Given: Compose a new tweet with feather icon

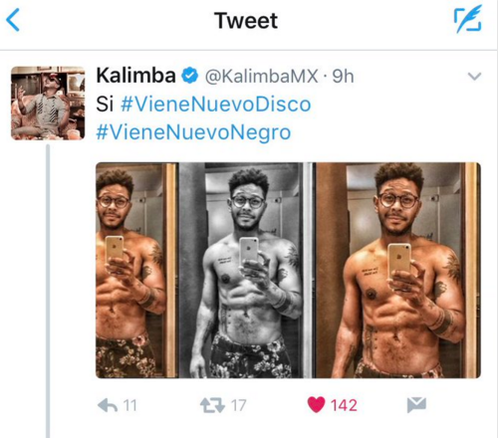Looking at the screenshot, I should (x=468, y=19).
